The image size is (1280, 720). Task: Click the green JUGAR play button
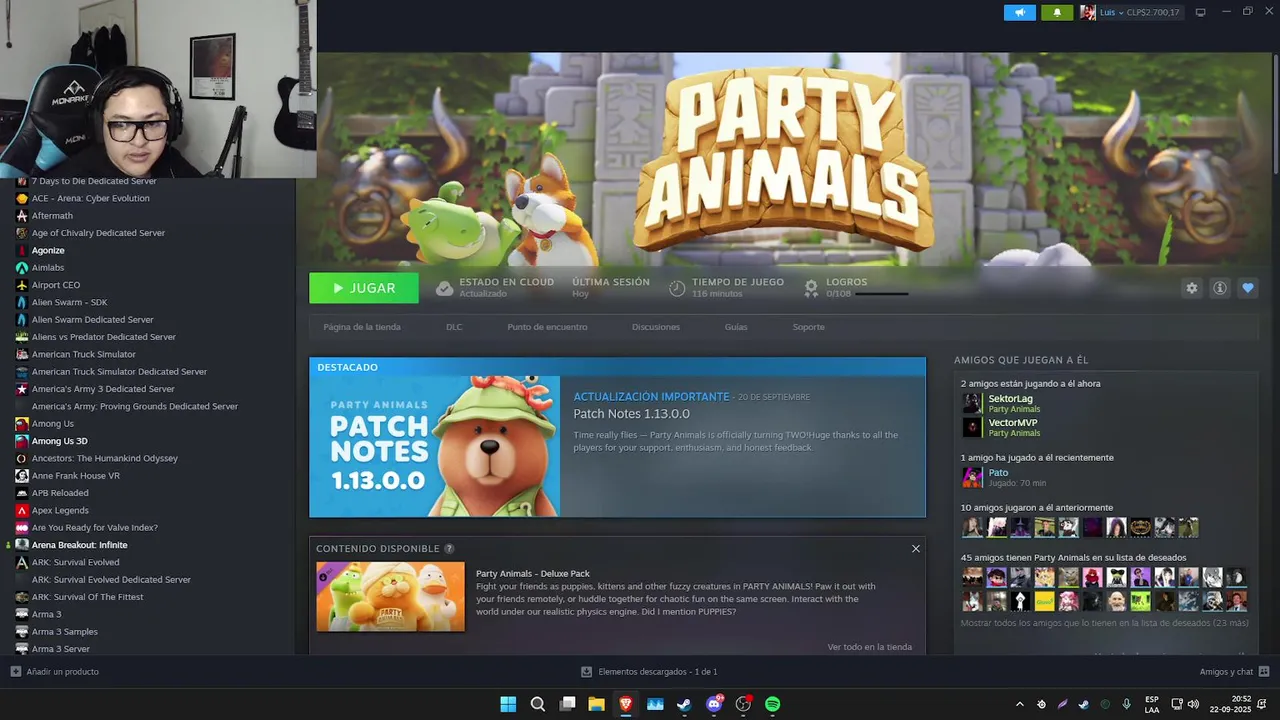pos(364,288)
